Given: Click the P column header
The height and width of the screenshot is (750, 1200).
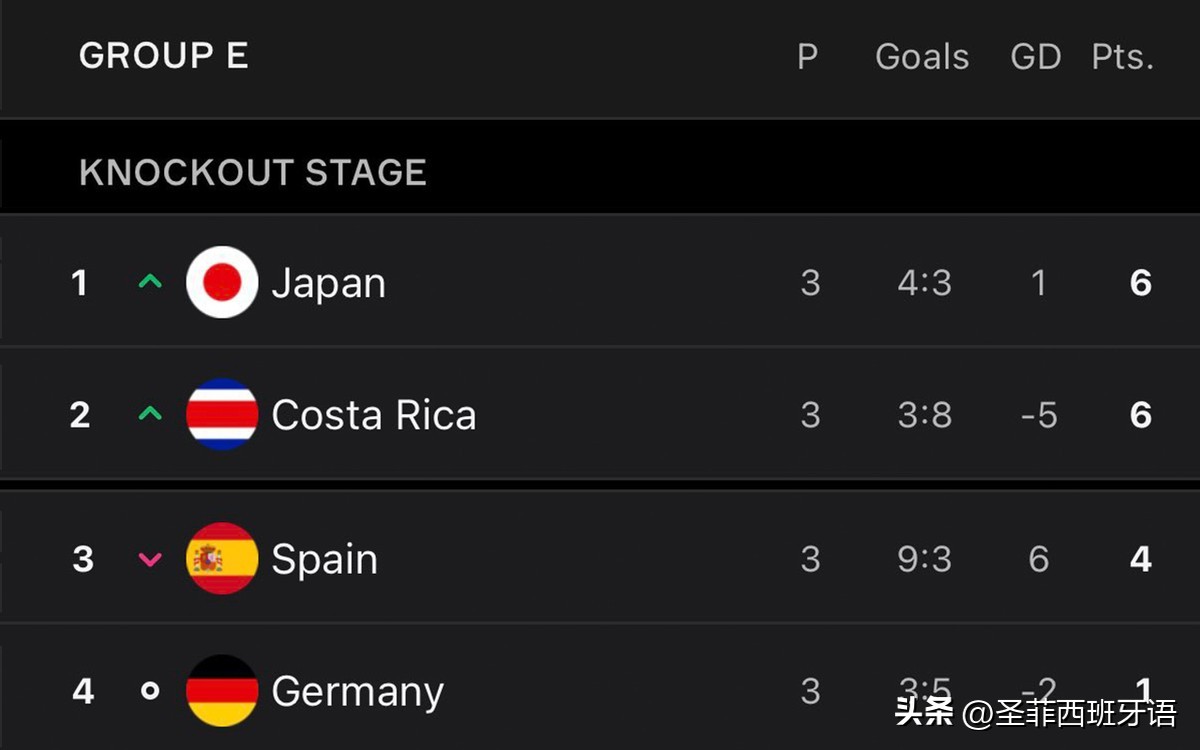Looking at the screenshot, I should tap(807, 57).
